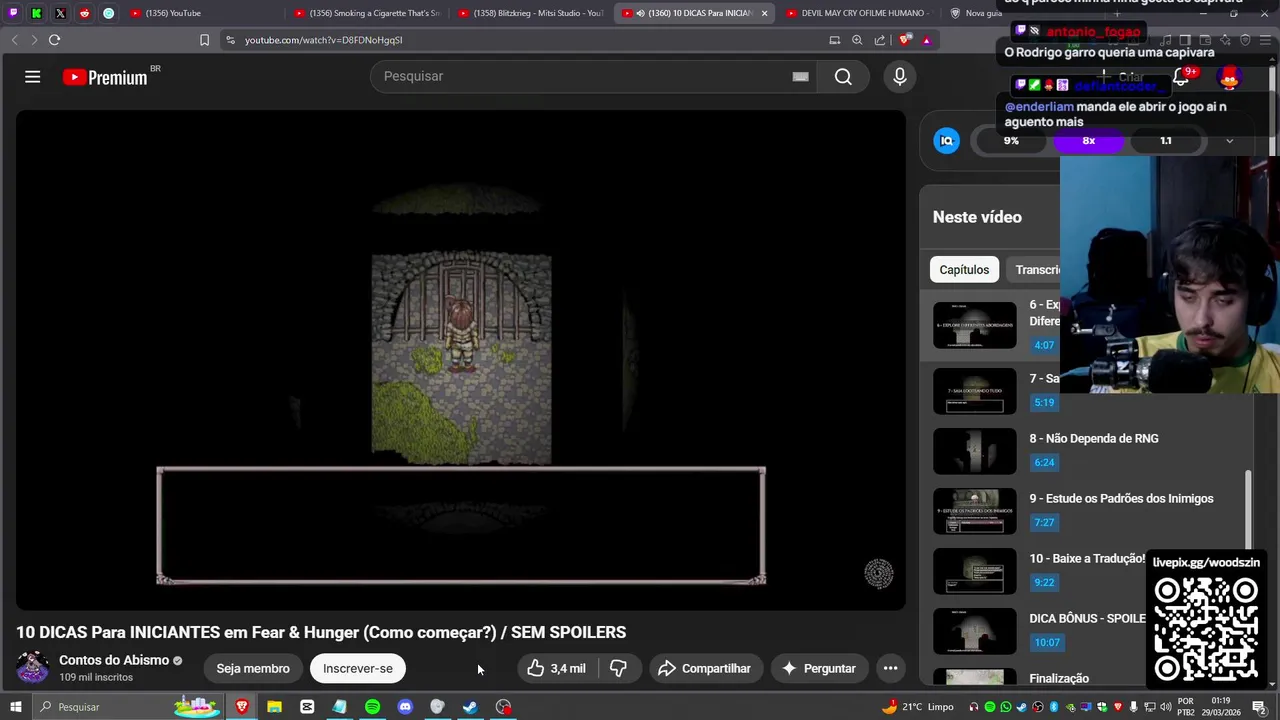Switch to DEVIL MAY CRY OFILME HUMANO tab
1280x720 pixels.
[858, 13]
